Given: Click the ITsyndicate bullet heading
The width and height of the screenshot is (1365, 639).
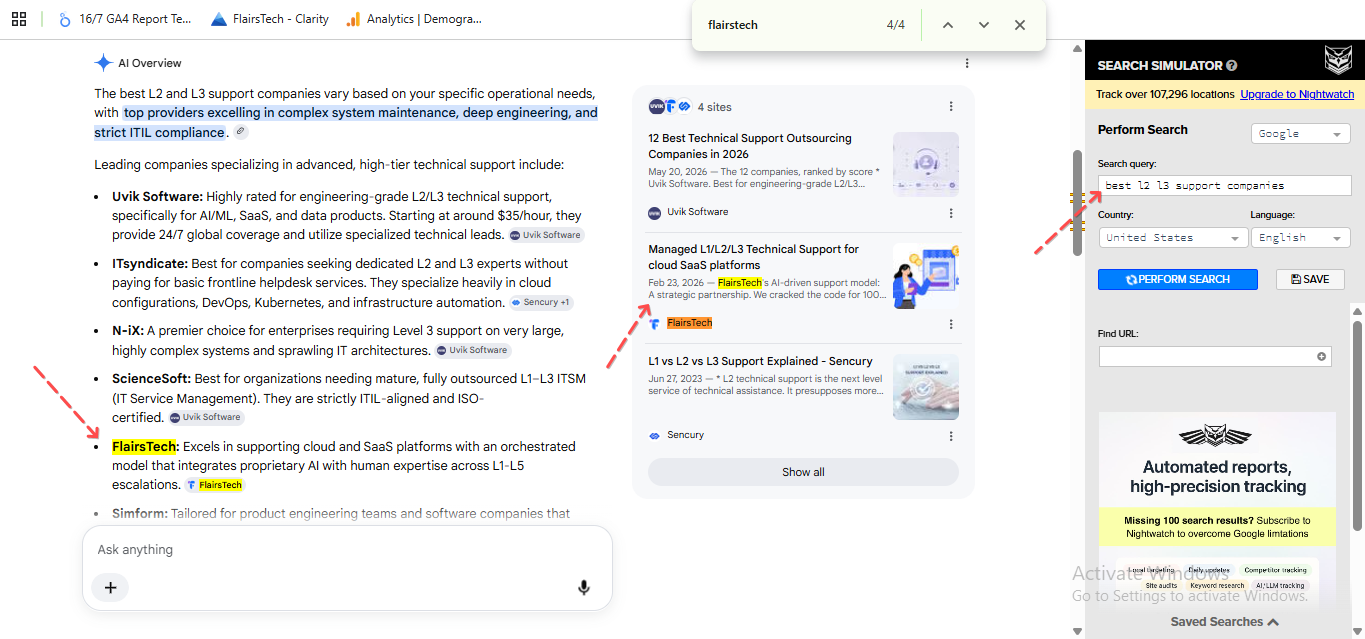Looking at the screenshot, I should [150, 264].
